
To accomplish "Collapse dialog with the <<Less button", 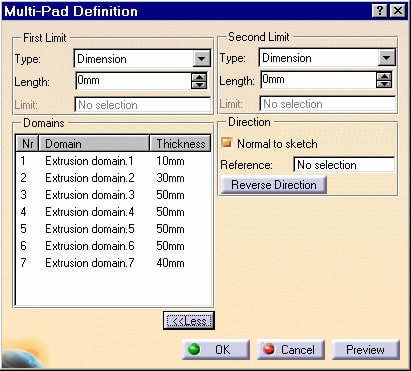I will point(189,321).
